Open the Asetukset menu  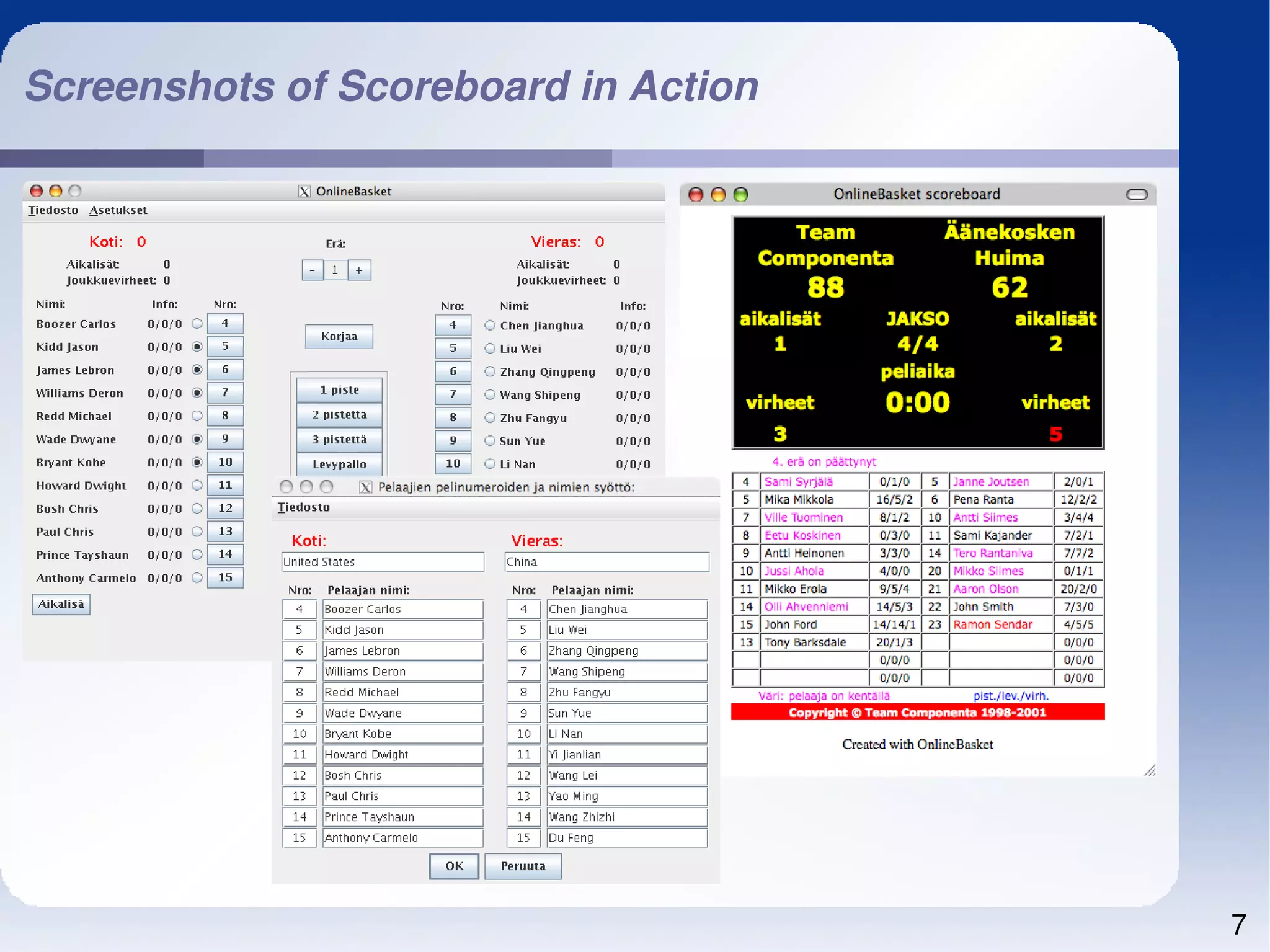118,210
